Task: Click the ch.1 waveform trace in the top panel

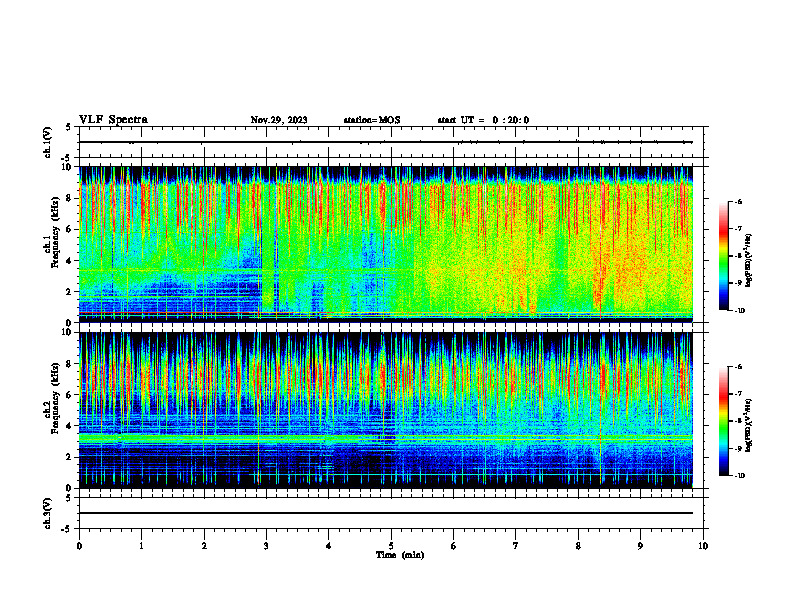Action: coord(386,142)
